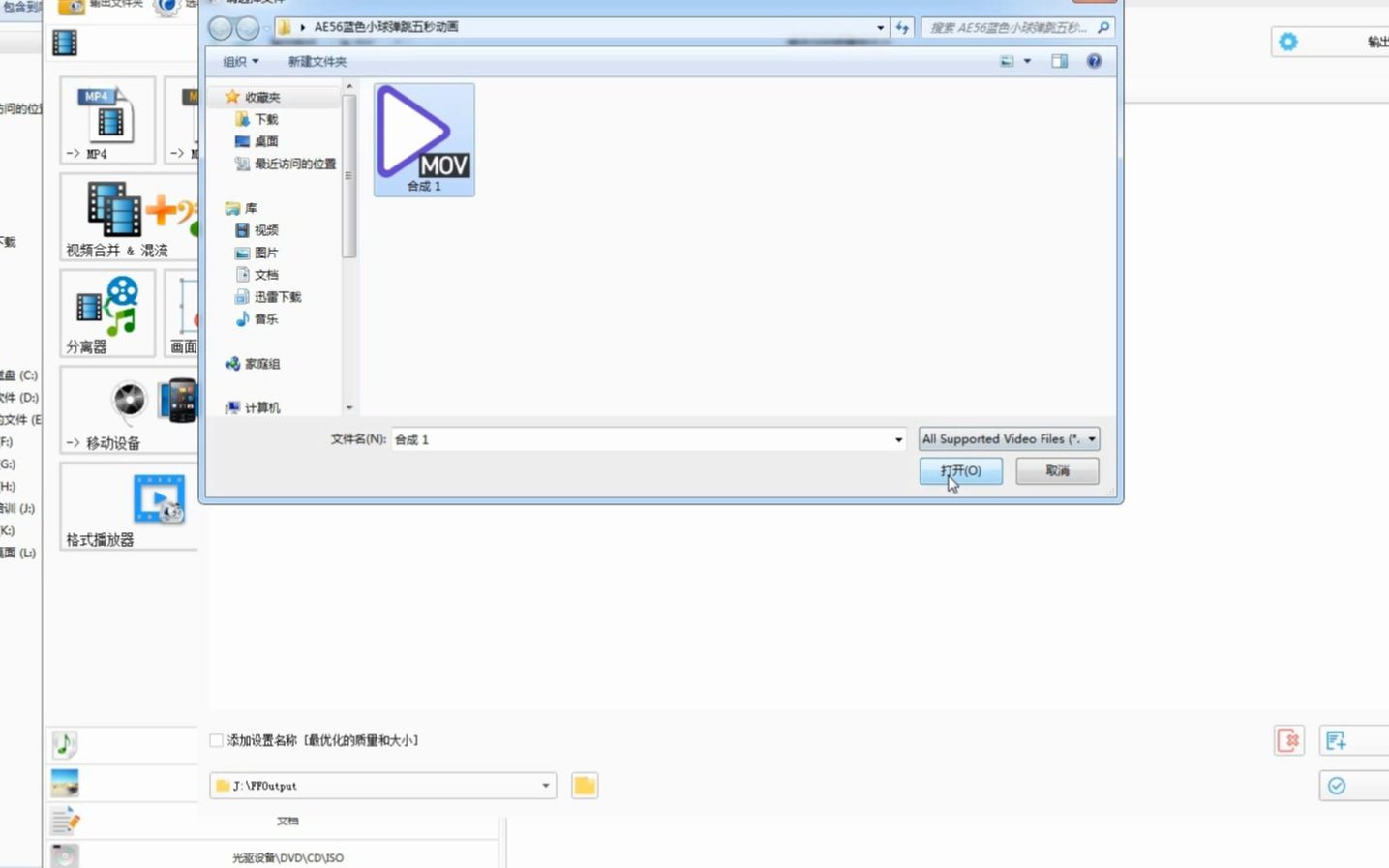
Task: Select 桌面 in navigation tree
Action: (x=257, y=141)
